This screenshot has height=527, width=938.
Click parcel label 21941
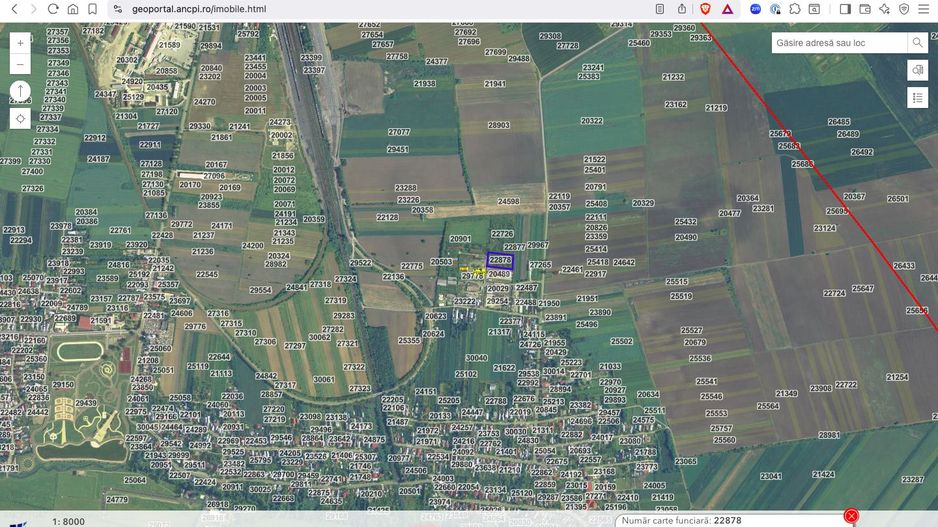494,84
